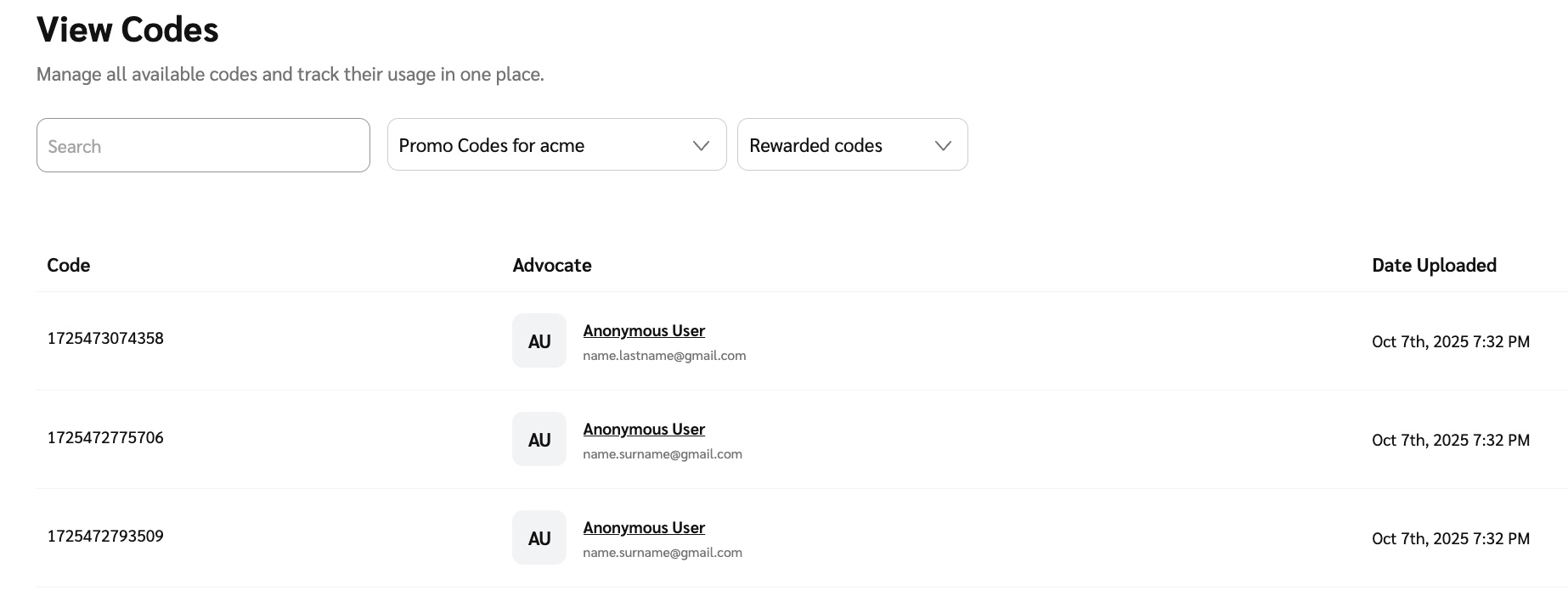The image size is (1568, 613).
Task: Select code 1725472775706 in the table
Action: tap(105, 438)
